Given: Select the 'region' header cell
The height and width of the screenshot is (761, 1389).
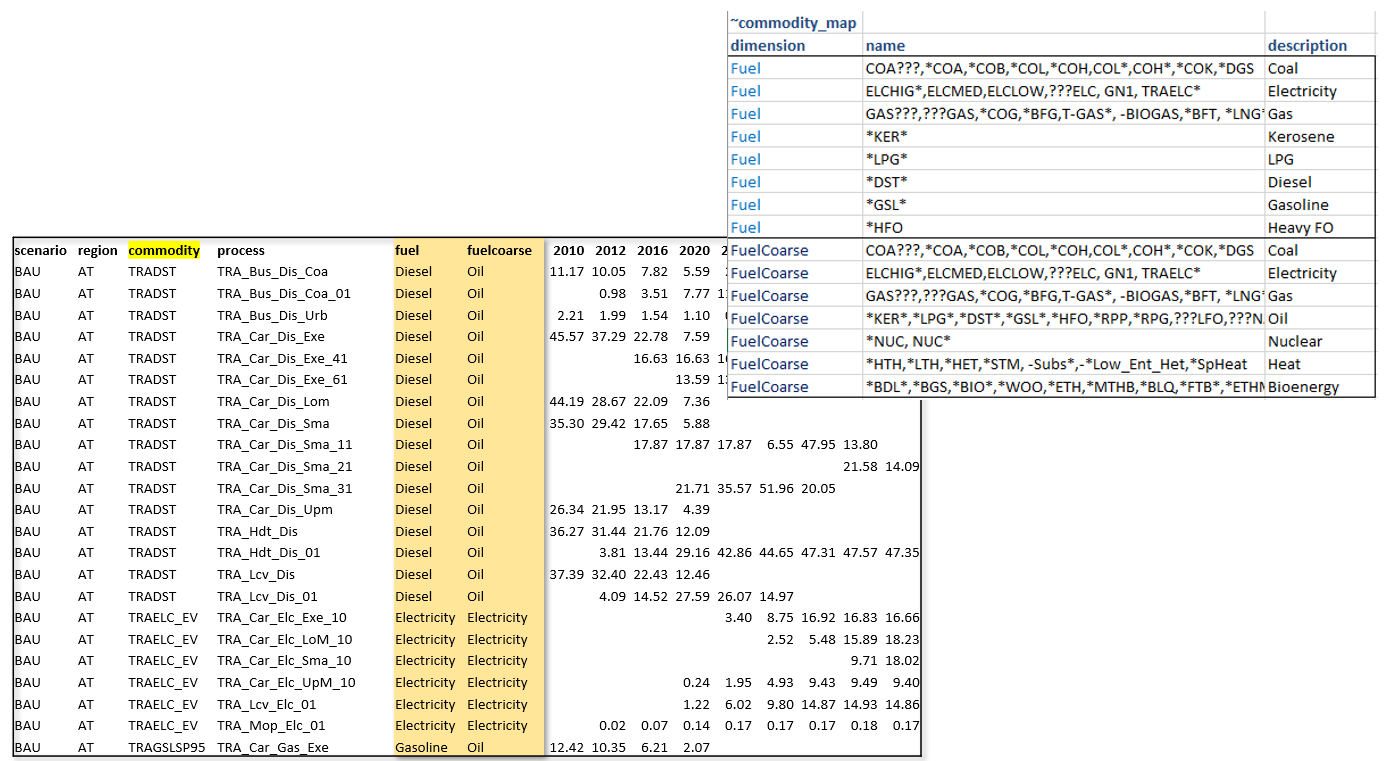Looking at the screenshot, I should point(98,250).
